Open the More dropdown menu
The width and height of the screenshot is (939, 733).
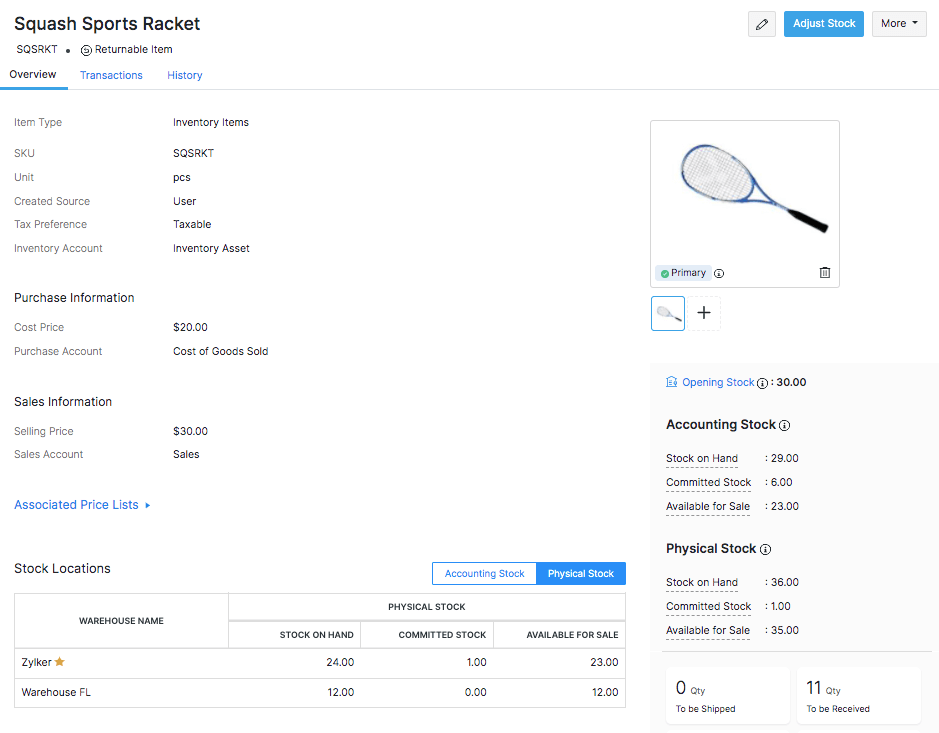[x=898, y=24]
